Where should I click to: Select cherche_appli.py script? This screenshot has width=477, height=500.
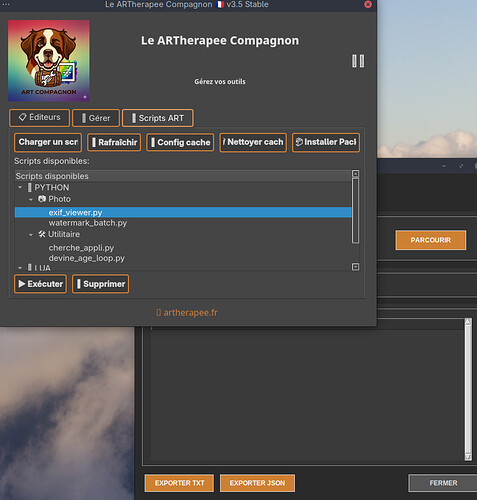pos(81,248)
